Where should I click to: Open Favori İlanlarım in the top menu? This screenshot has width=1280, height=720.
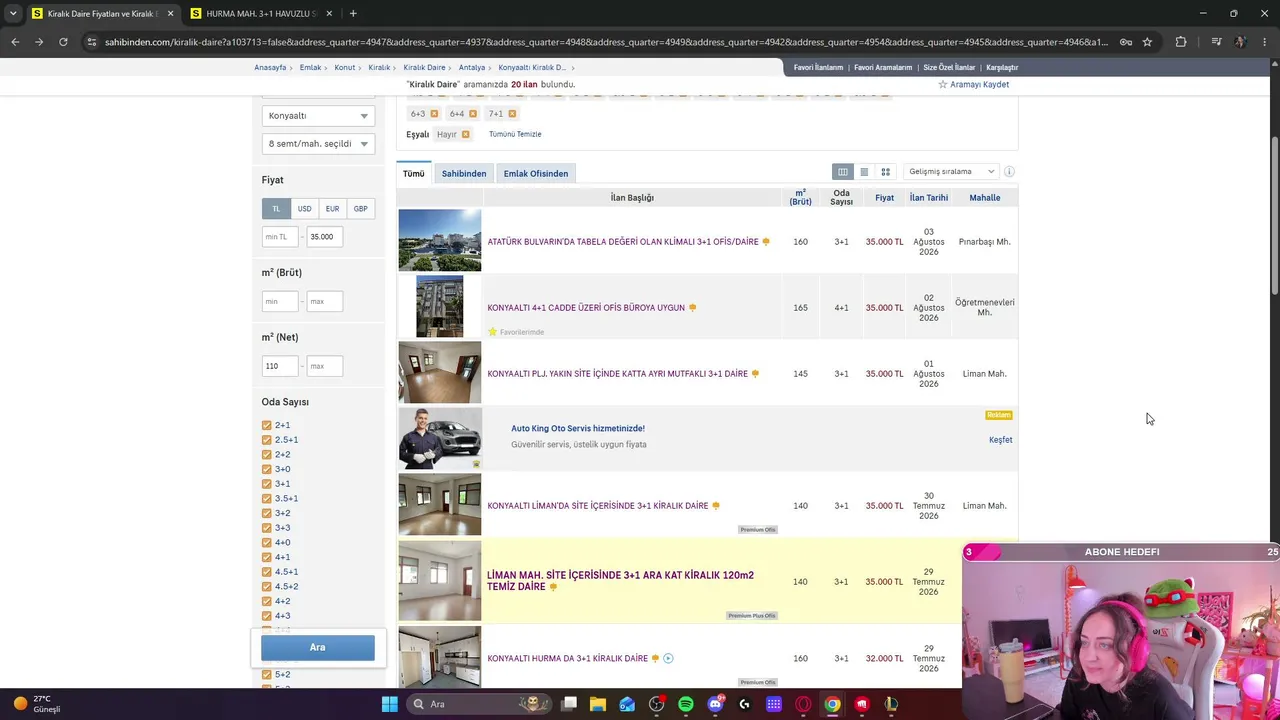[x=818, y=67]
